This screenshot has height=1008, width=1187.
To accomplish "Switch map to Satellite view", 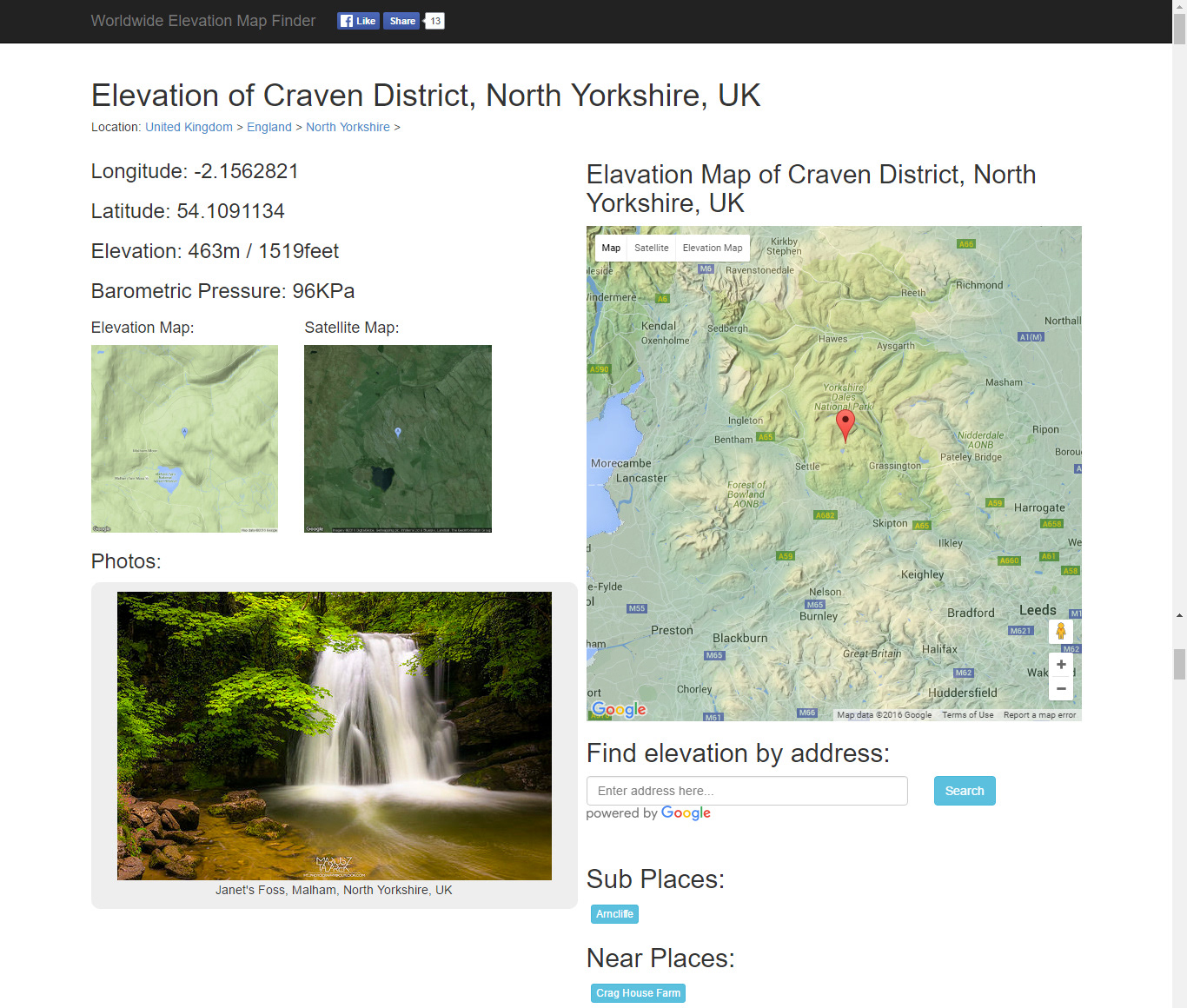I will coord(651,248).
